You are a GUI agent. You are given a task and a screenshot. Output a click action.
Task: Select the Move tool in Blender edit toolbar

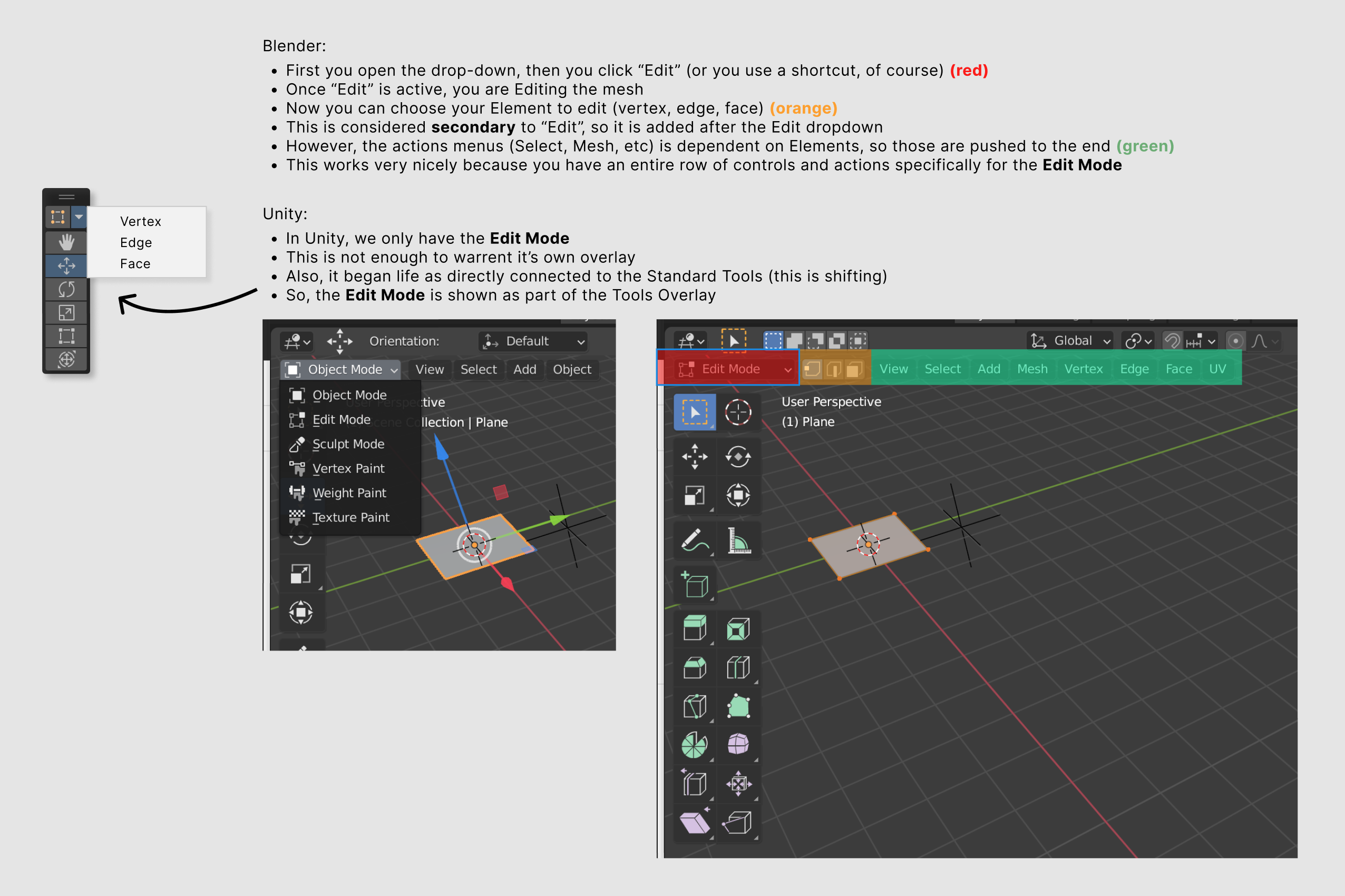pos(695,457)
